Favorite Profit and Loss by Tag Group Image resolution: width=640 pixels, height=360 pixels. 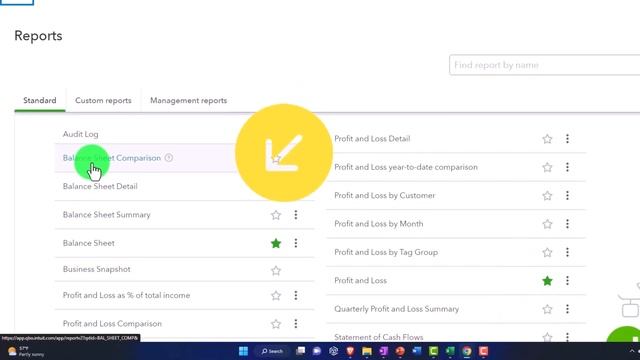(547, 252)
